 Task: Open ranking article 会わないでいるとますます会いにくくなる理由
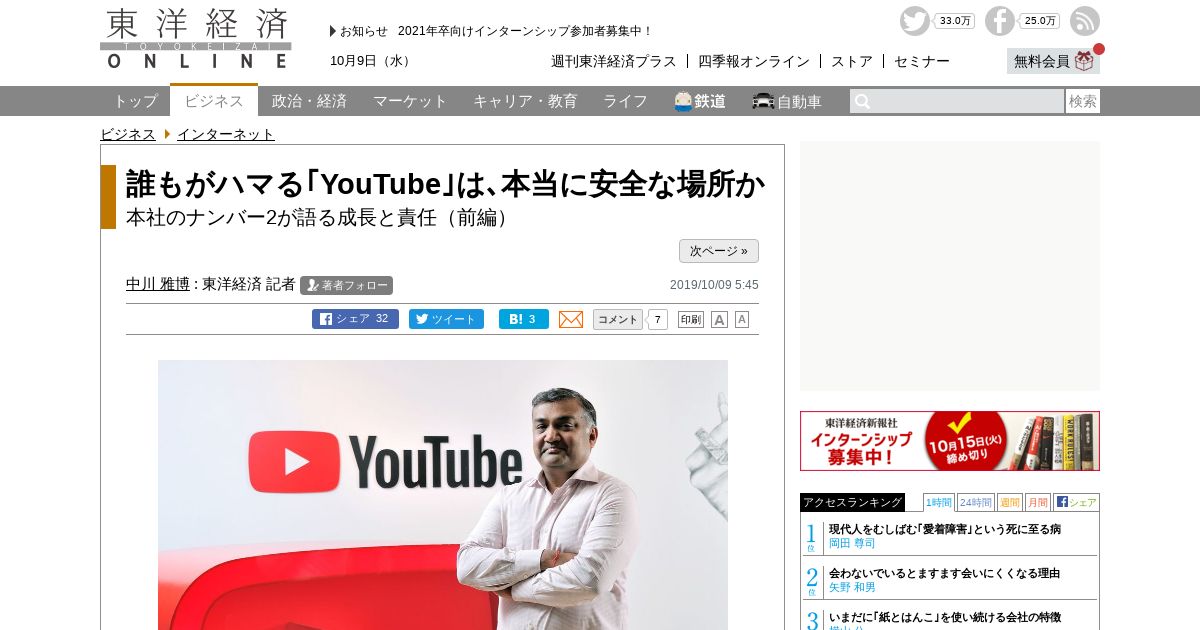click(944, 573)
